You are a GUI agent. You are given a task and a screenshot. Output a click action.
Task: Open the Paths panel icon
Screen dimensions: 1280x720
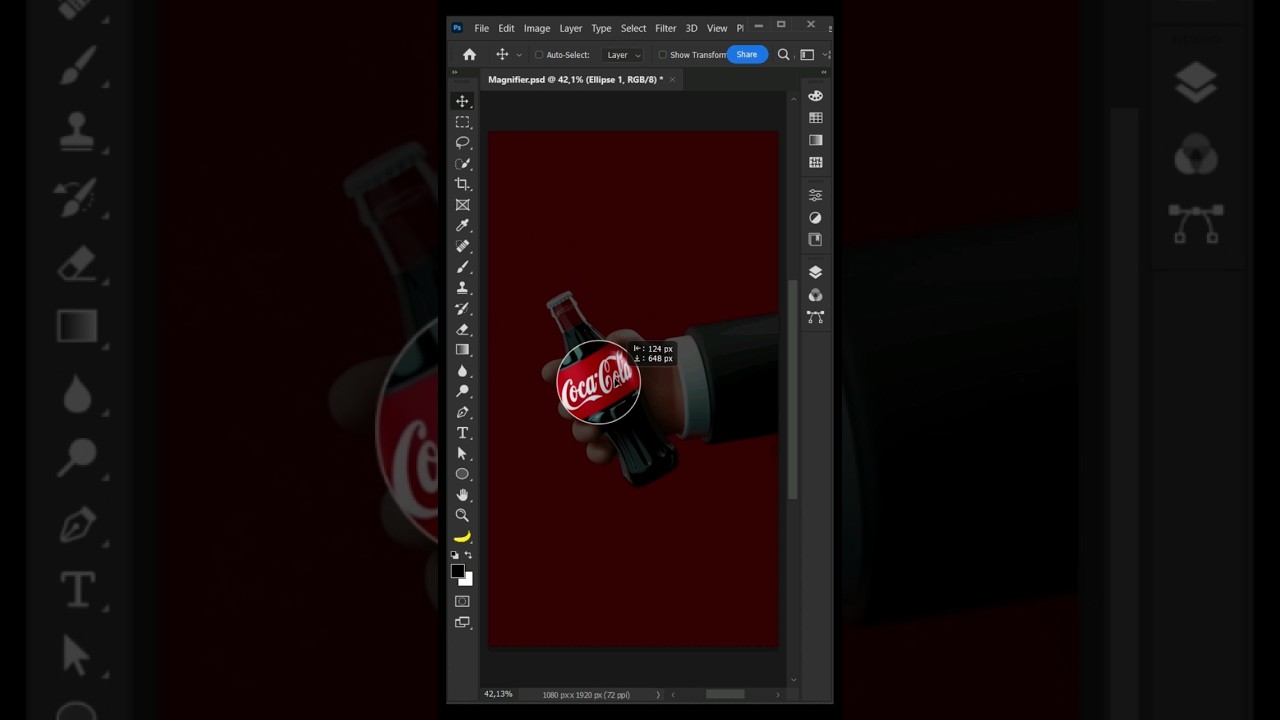coord(815,317)
